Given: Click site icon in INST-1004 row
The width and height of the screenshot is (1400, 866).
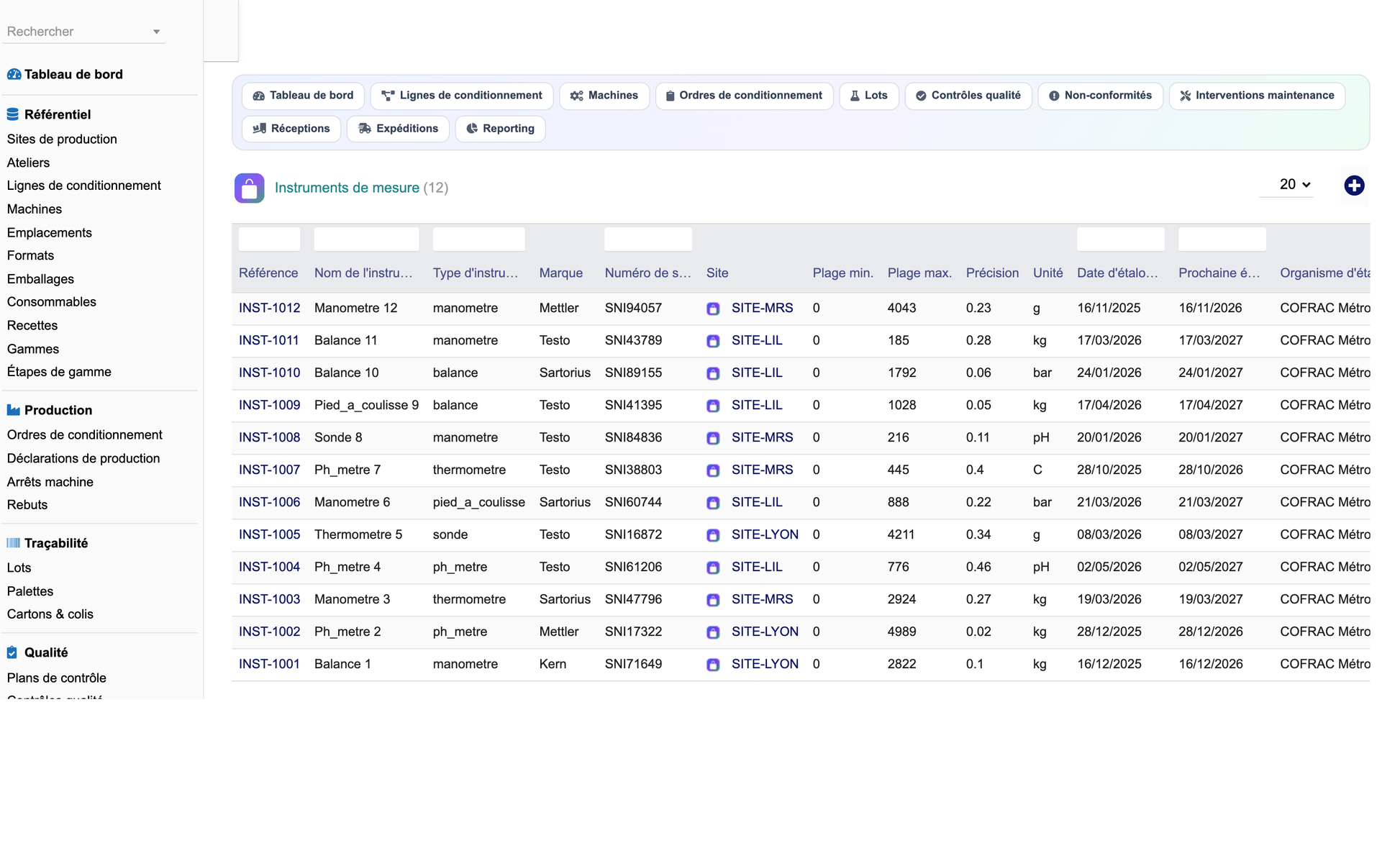Looking at the screenshot, I should tap(713, 568).
